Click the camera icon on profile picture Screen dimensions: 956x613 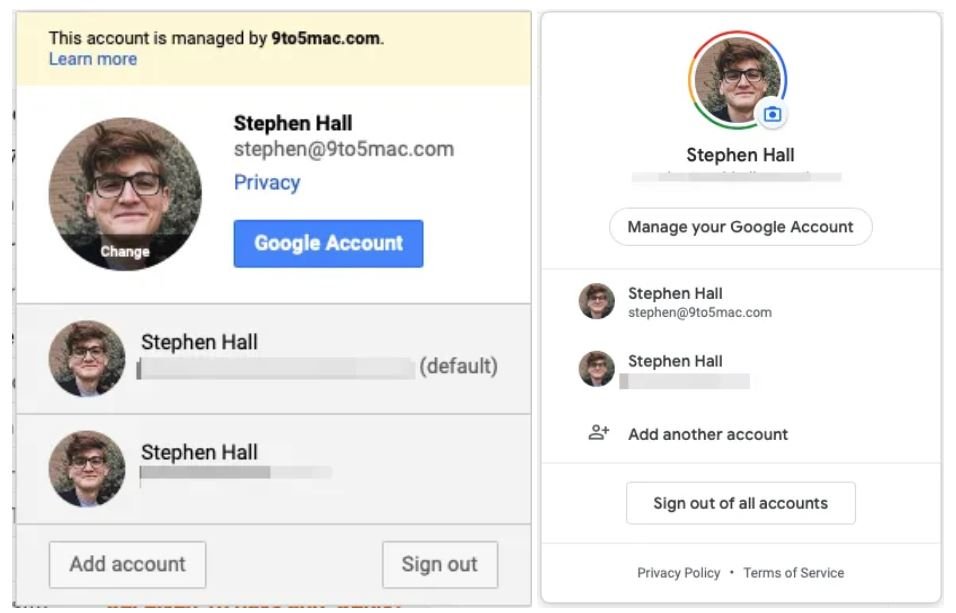point(771,115)
